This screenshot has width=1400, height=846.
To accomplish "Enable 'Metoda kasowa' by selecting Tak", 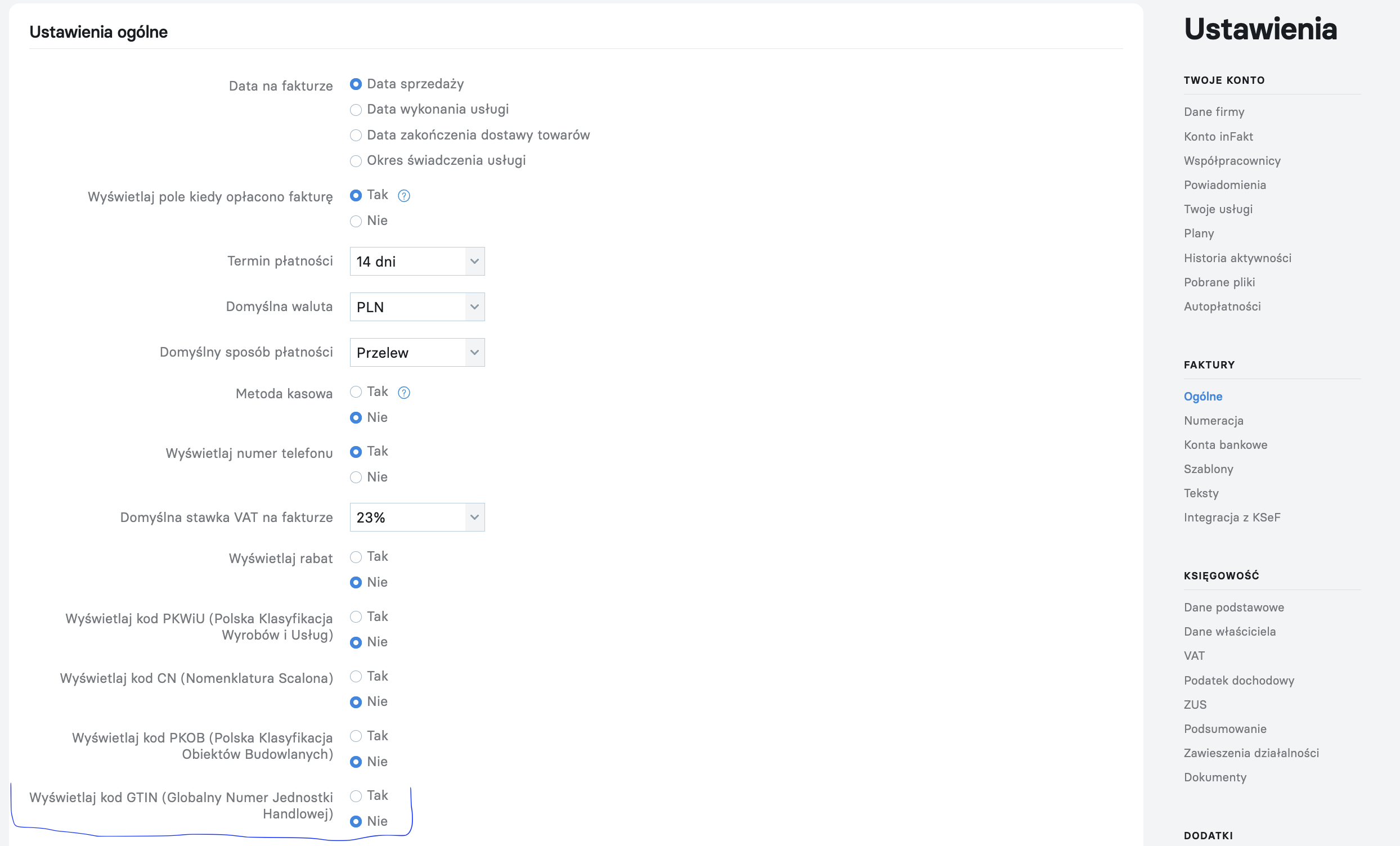I will click(x=356, y=392).
